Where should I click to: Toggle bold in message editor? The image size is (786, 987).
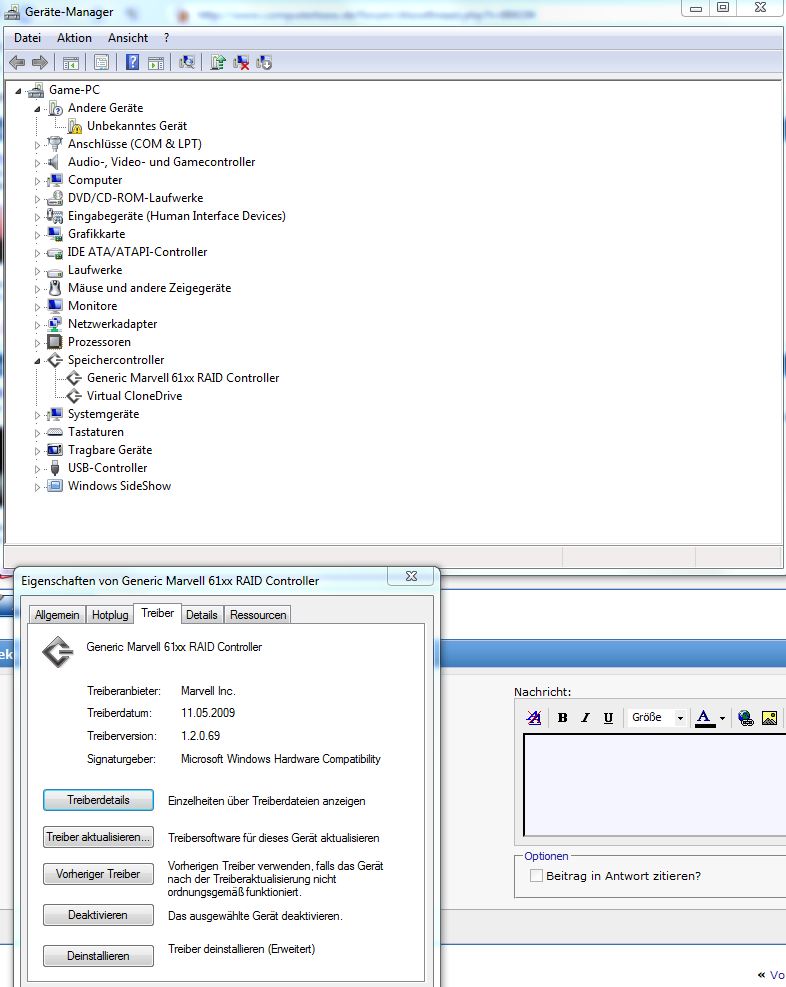click(x=563, y=718)
